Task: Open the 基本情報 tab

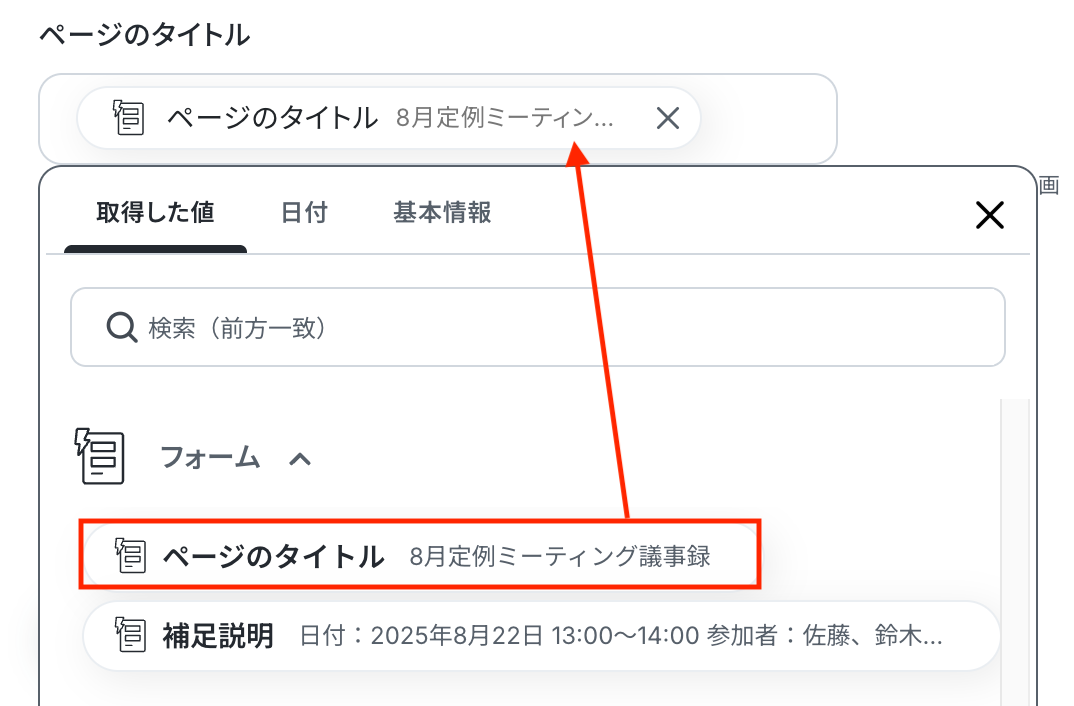Action: 442,212
